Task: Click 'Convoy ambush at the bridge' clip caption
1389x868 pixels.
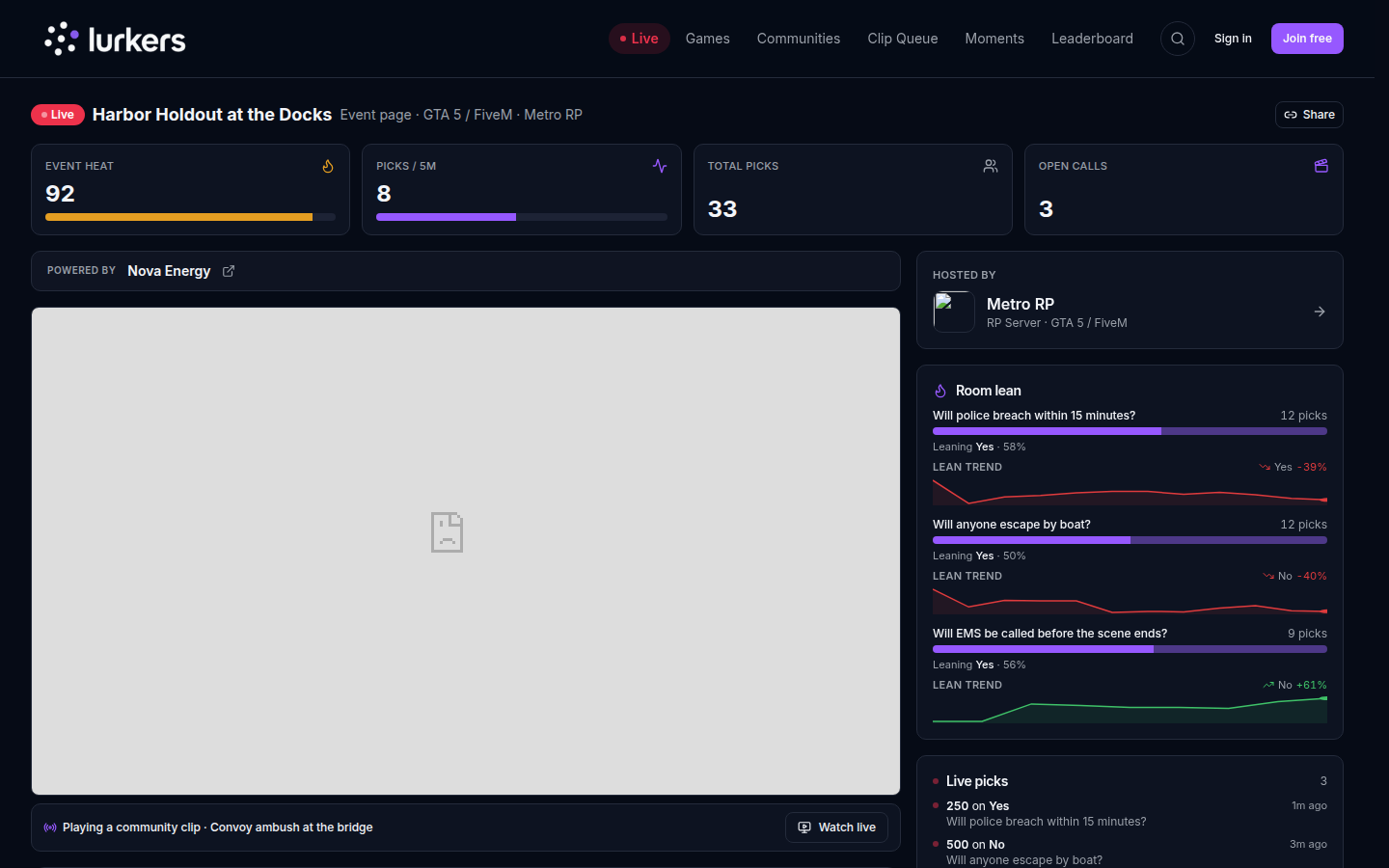Action: [x=291, y=827]
